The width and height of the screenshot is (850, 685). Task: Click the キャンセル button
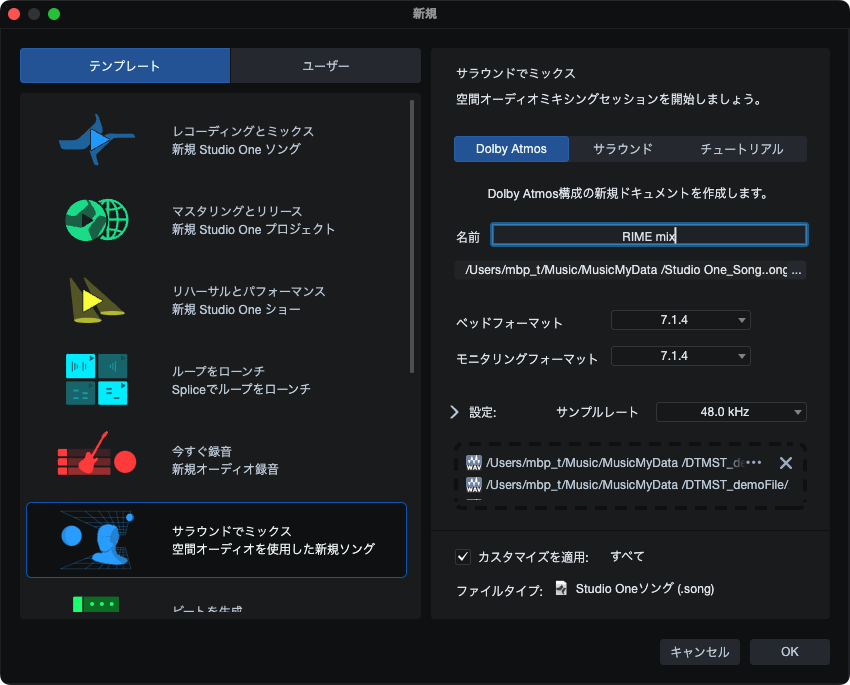click(x=699, y=652)
